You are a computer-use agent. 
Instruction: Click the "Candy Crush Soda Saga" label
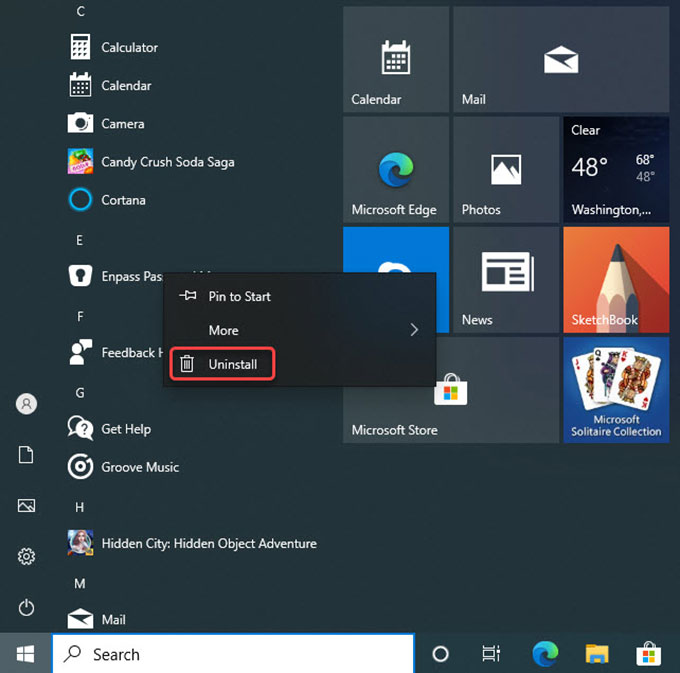(x=168, y=162)
